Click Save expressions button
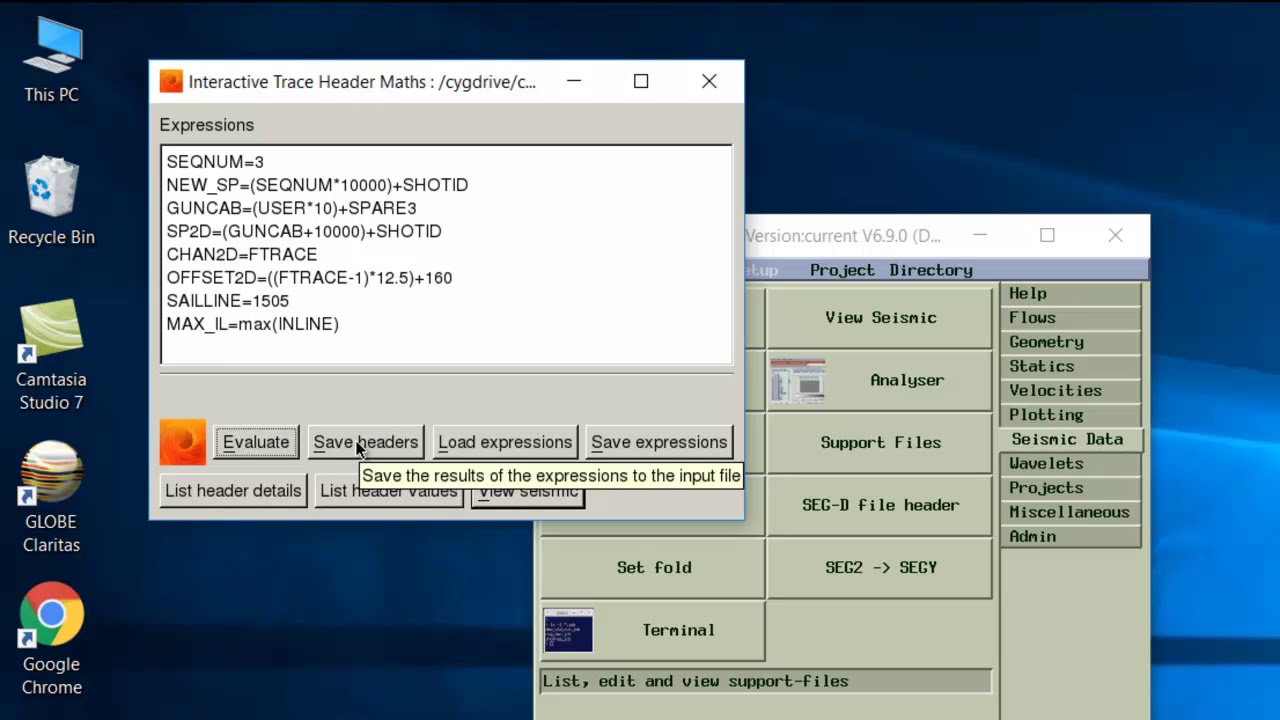This screenshot has width=1280, height=720. 659,442
